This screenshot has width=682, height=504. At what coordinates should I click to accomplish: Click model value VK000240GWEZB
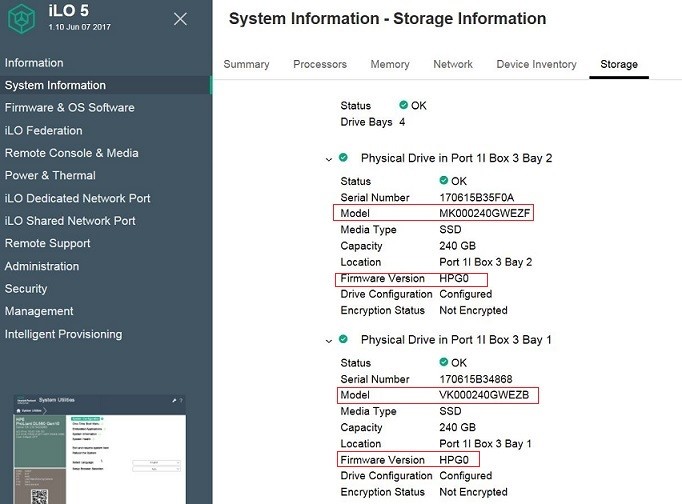[x=484, y=395]
